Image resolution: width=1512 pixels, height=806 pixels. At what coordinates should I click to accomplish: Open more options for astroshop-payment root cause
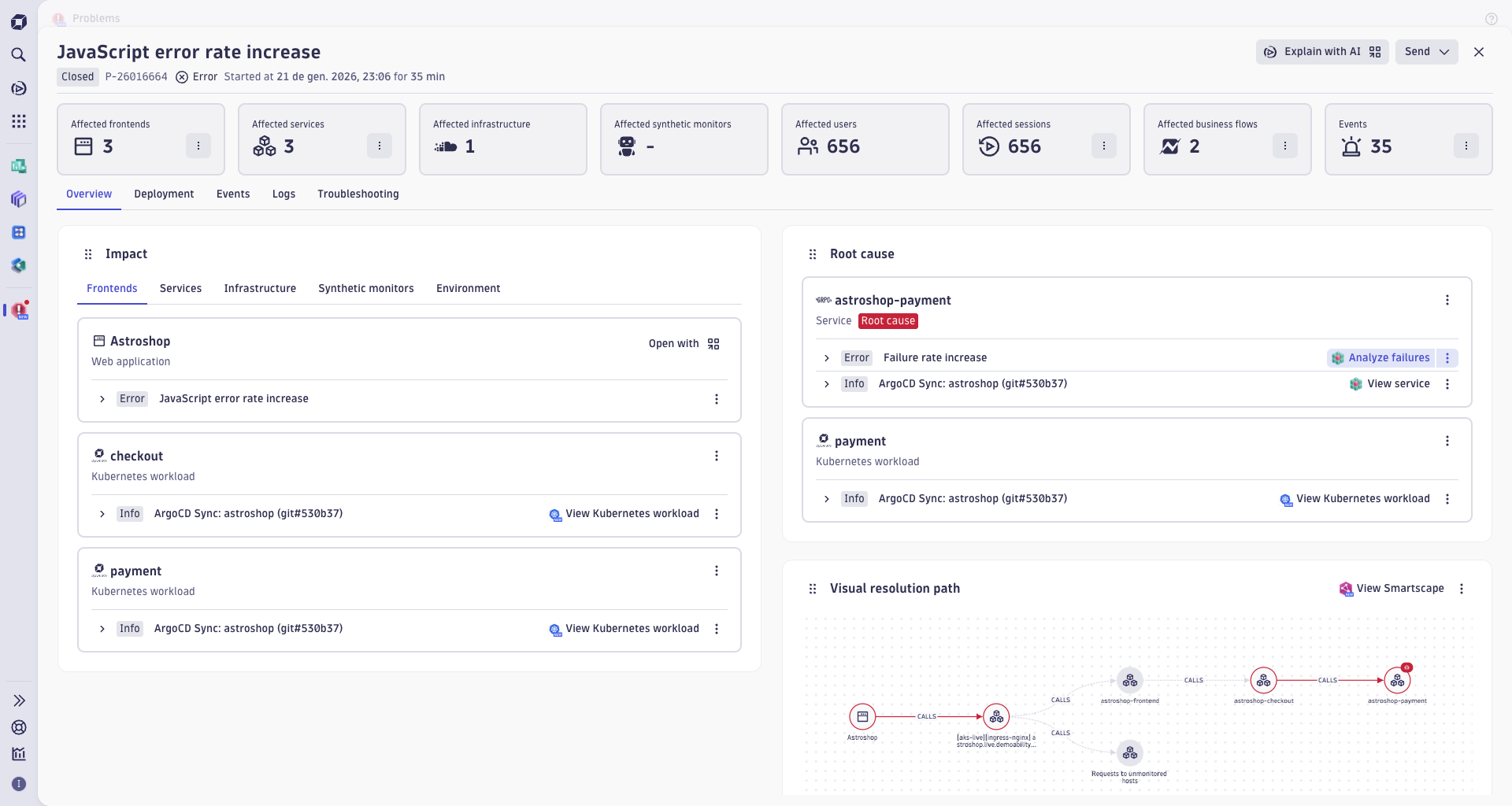[x=1447, y=300]
